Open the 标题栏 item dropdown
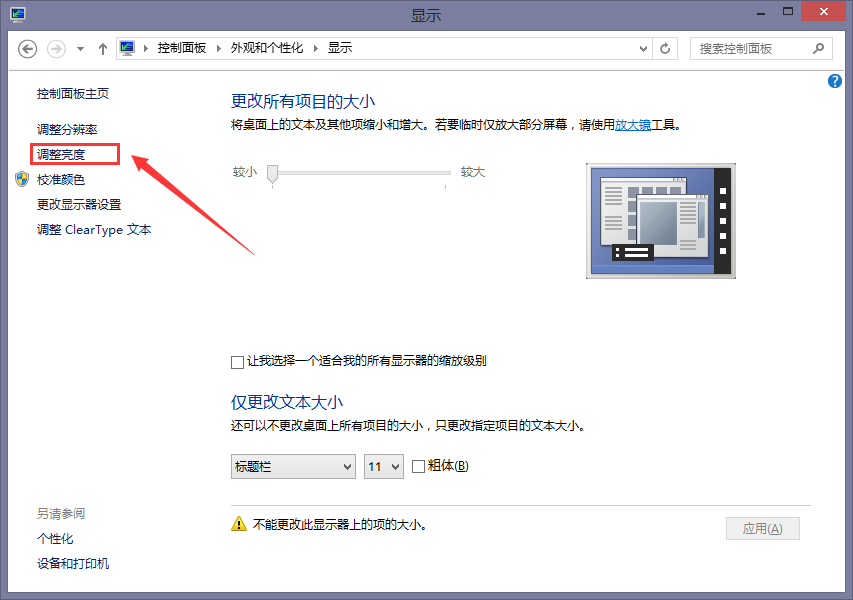Image resolution: width=853 pixels, height=600 pixels. click(x=293, y=466)
